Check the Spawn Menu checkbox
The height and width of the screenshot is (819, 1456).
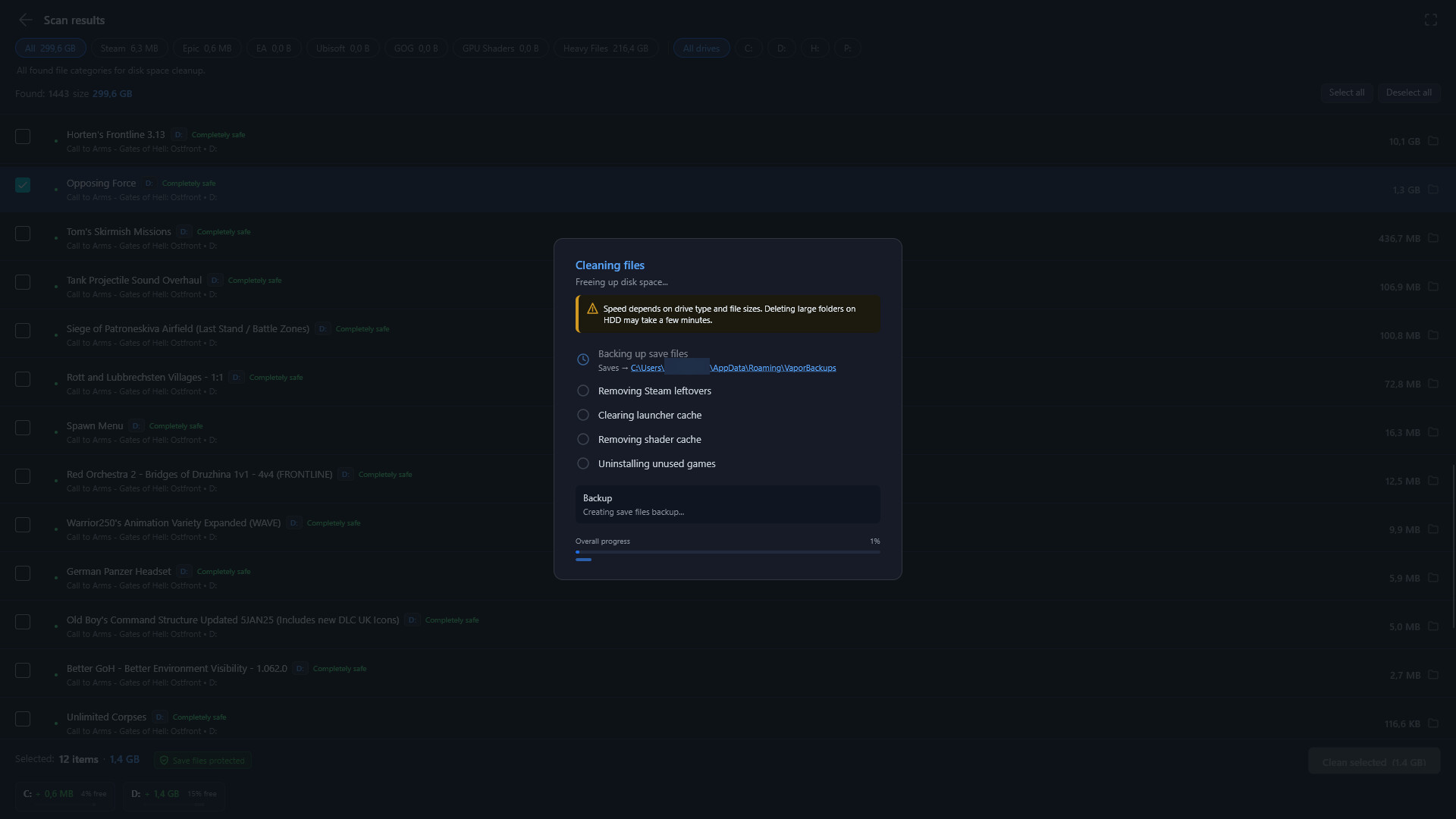tap(23, 428)
